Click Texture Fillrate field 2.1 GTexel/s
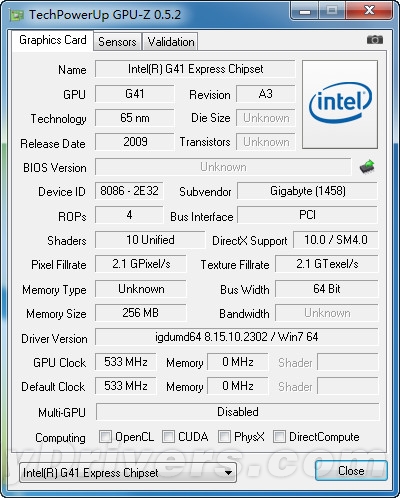The height and width of the screenshot is (498, 400). [327, 264]
